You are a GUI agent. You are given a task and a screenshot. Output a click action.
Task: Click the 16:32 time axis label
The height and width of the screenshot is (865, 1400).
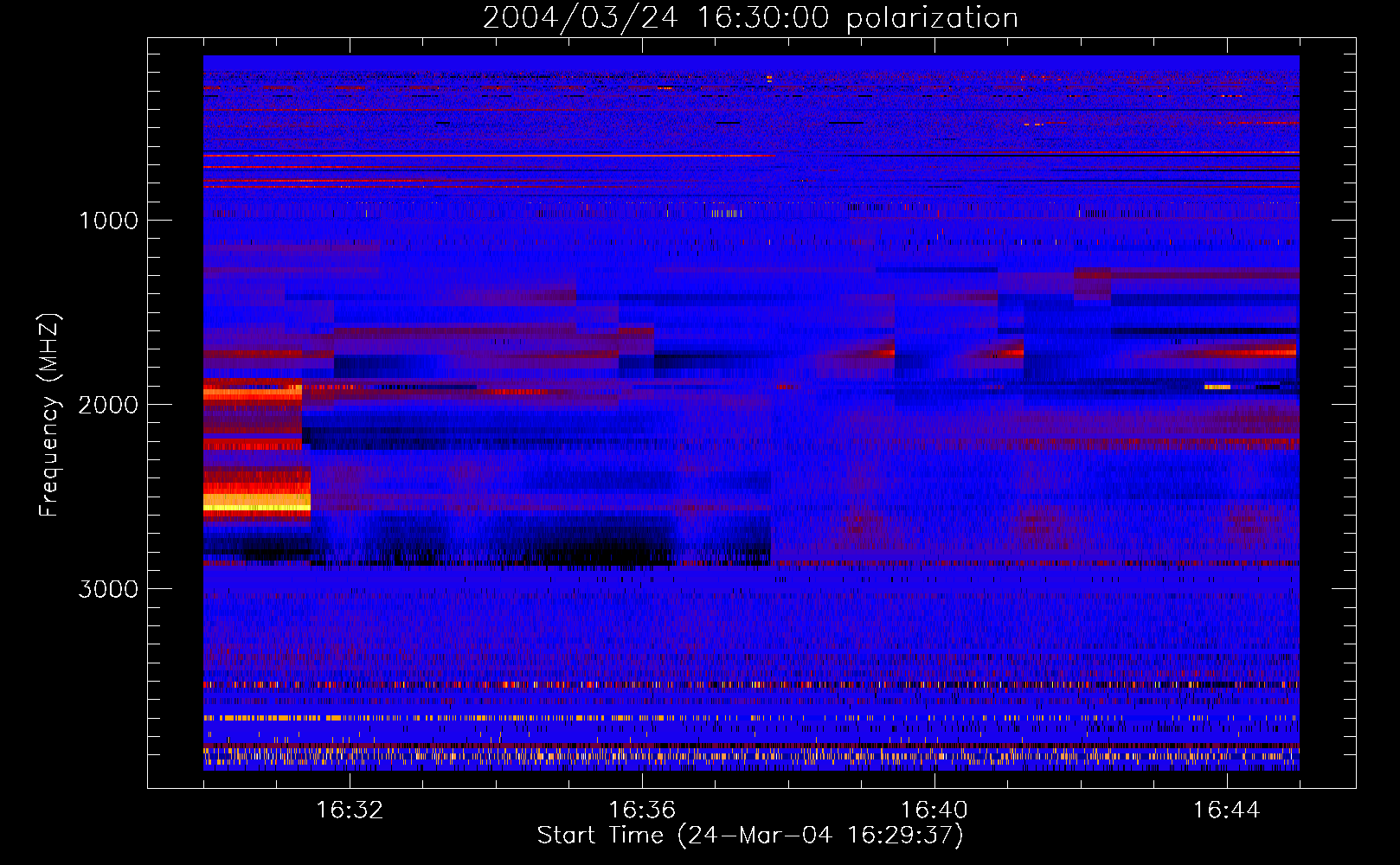pos(350,811)
